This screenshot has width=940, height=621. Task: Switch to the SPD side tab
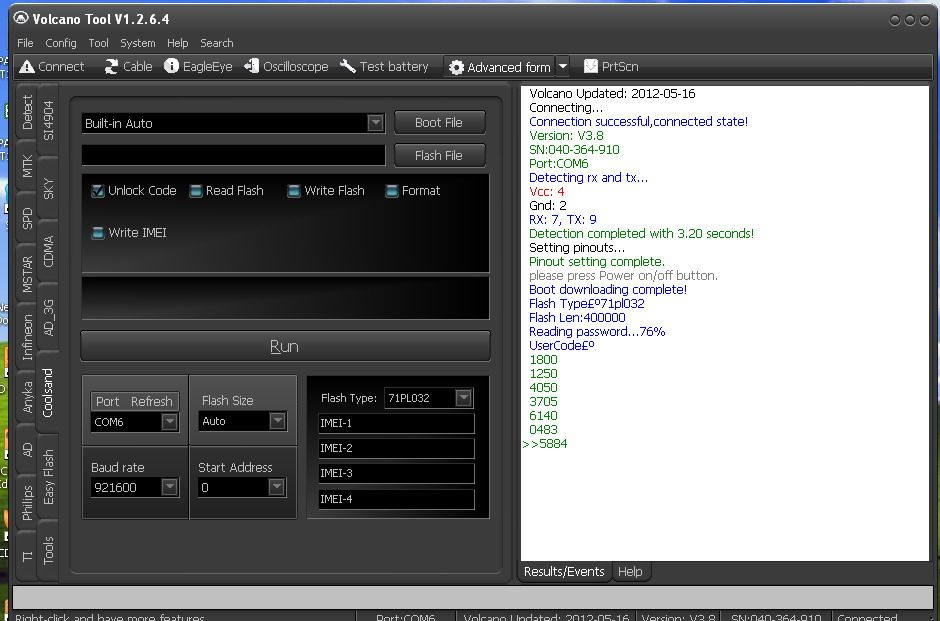click(27, 218)
